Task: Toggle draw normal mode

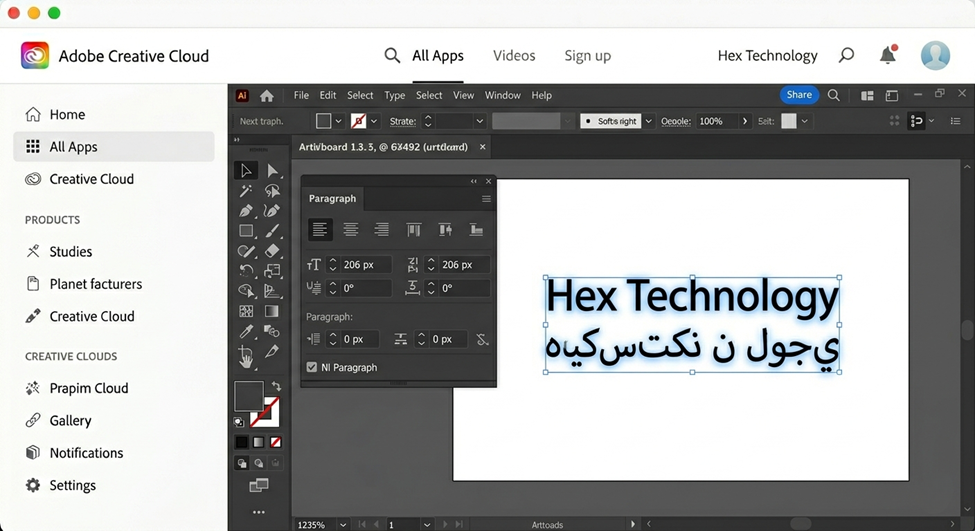Action: point(242,463)
